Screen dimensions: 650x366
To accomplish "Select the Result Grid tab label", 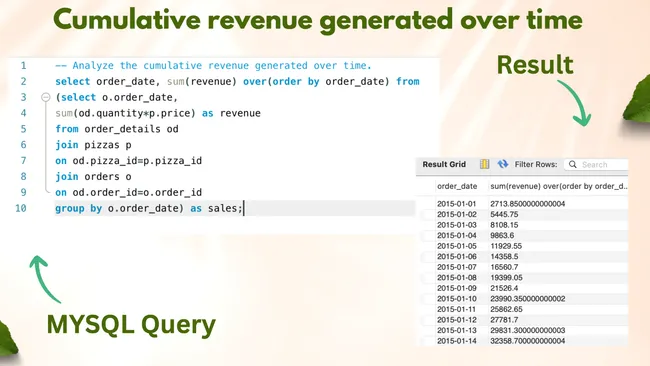I will pyautogui.click(x=444, y=164).
